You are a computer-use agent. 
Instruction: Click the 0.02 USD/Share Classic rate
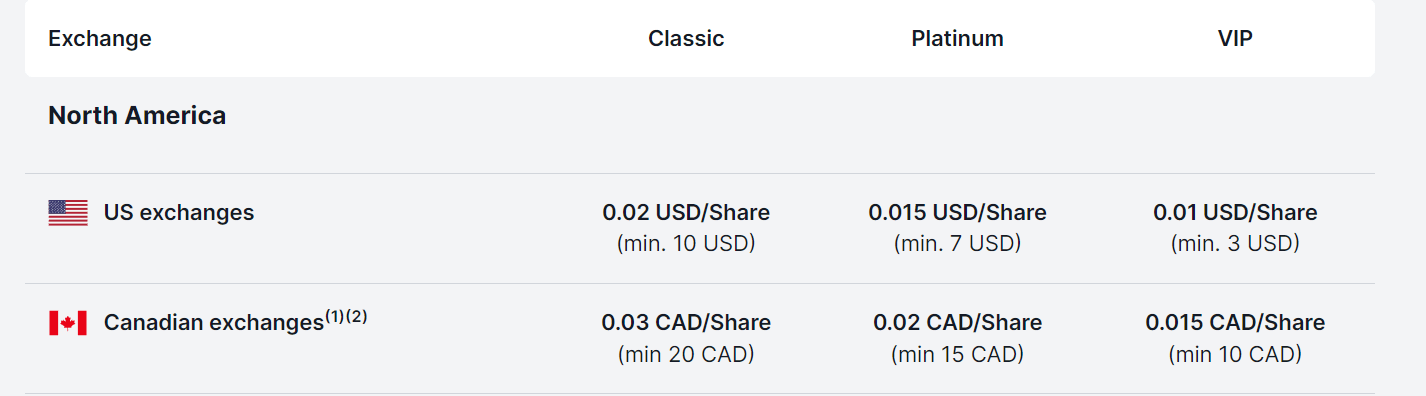point(686,213)
